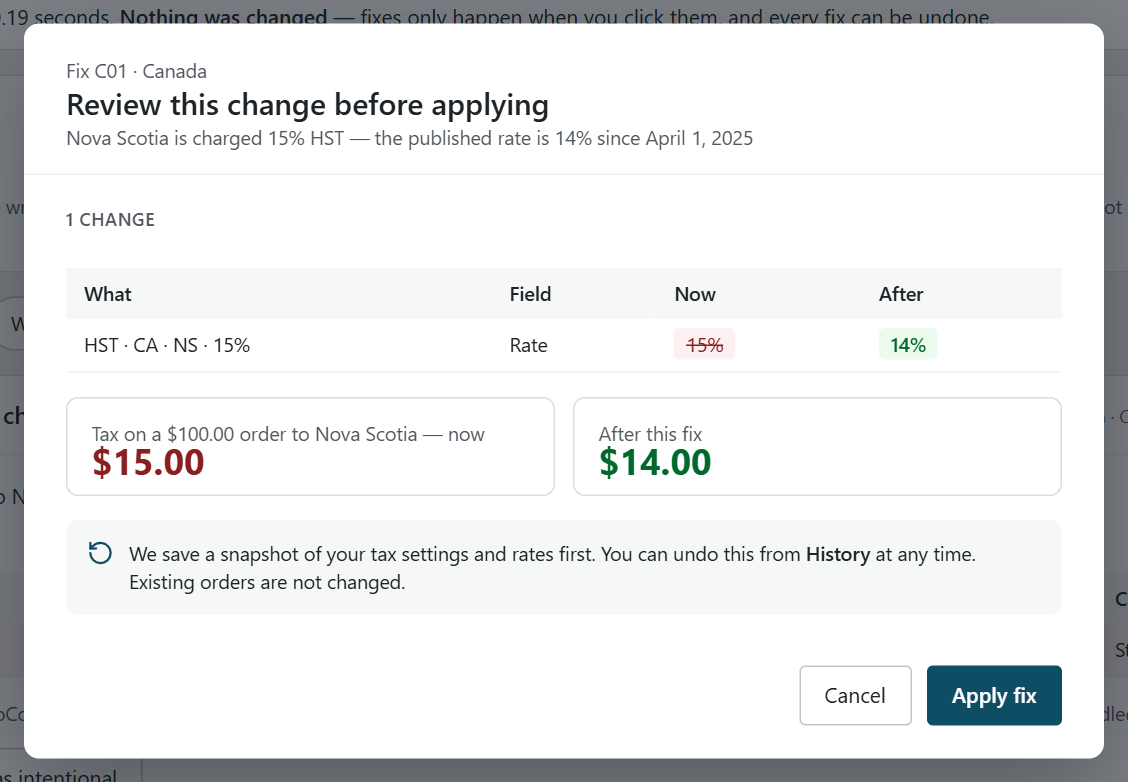Screen dimensions: 1128x782
Task: Click the What column header
Action: 108,294
